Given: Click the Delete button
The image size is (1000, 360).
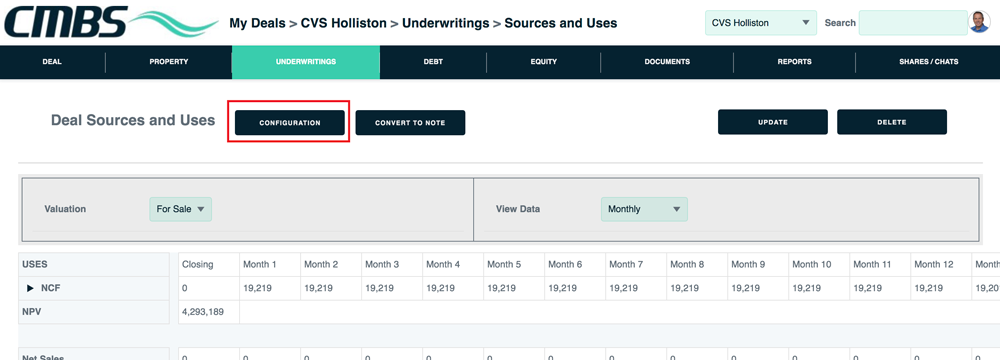Looking at the screenshot, I should (892, 122).
